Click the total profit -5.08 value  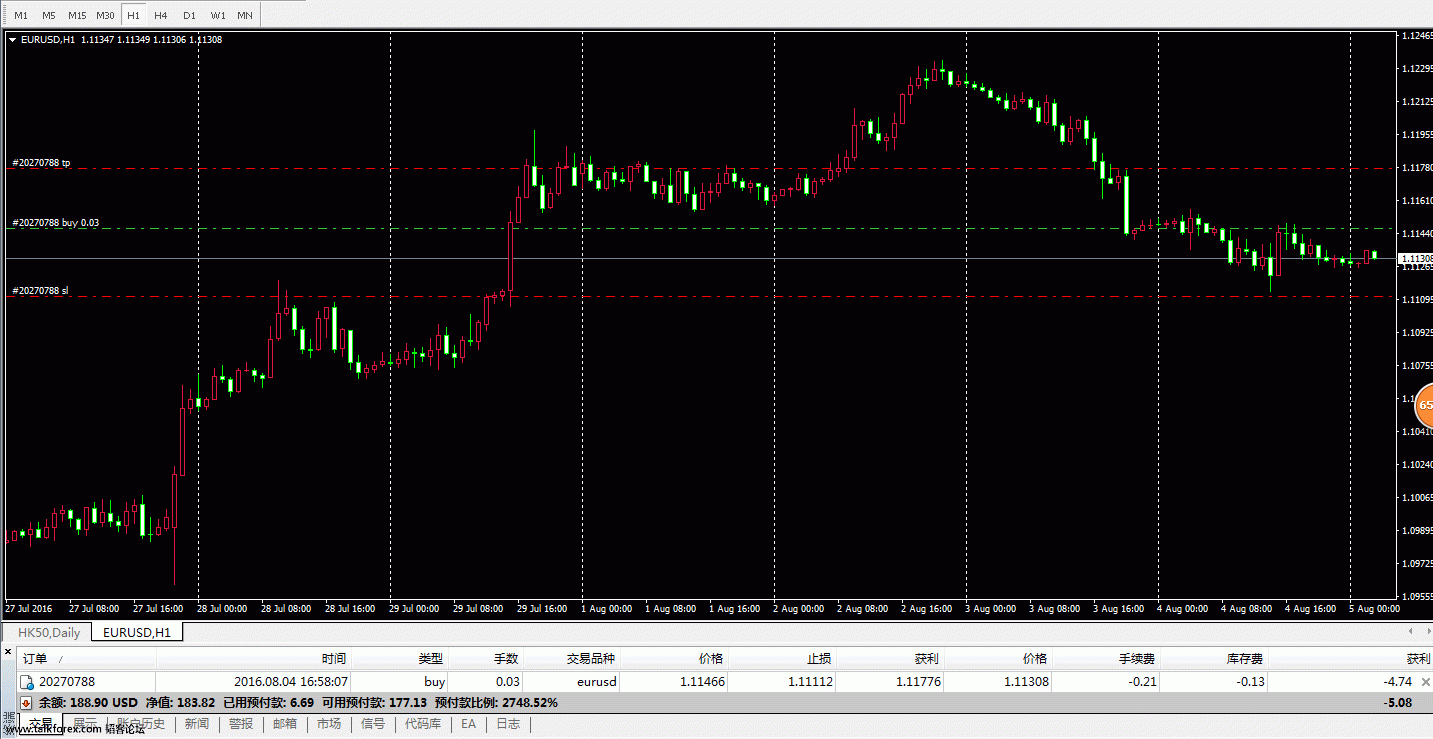(x=1398, y=702)
